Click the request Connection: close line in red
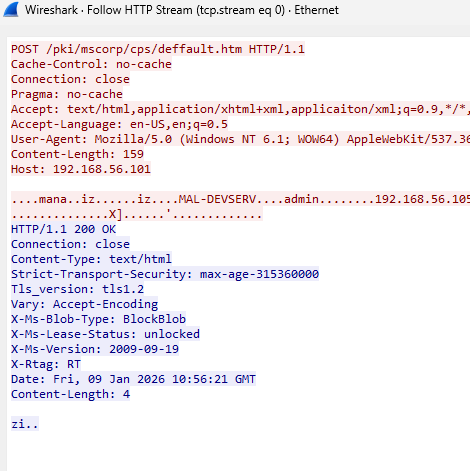The height and width of the screenshot is (471, 470). point(70,79)
